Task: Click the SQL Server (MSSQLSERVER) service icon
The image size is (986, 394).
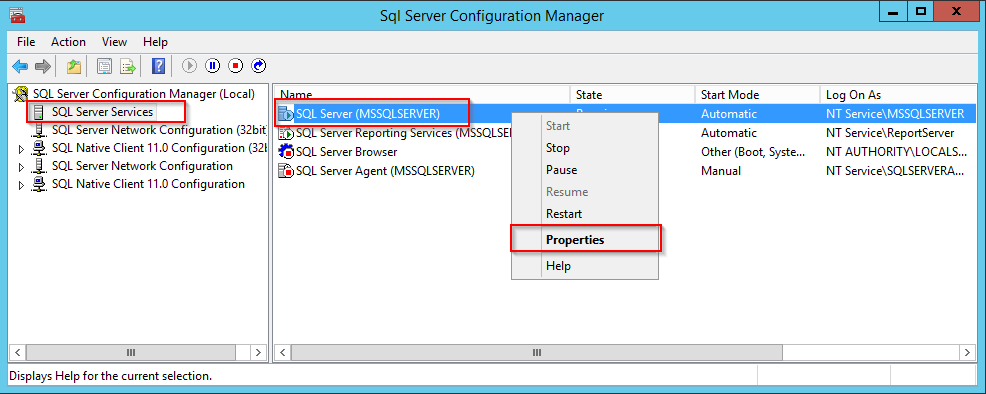Action: point(286,114)
